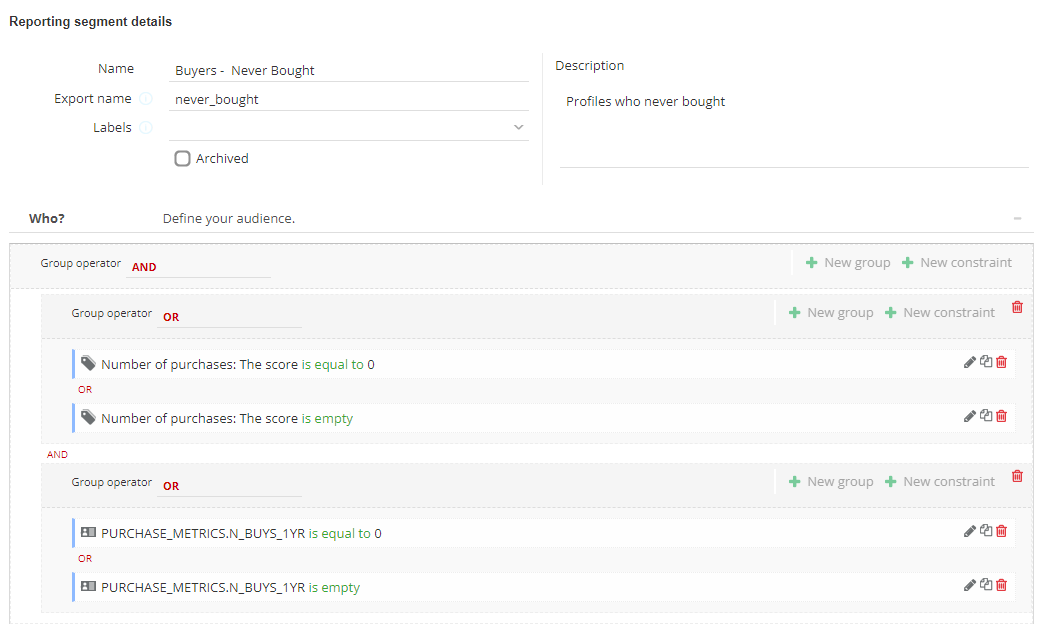Viewport: 1041px width, 624px height.
Task: Delete the second OR group
Action: click(x=1017, y=476)
